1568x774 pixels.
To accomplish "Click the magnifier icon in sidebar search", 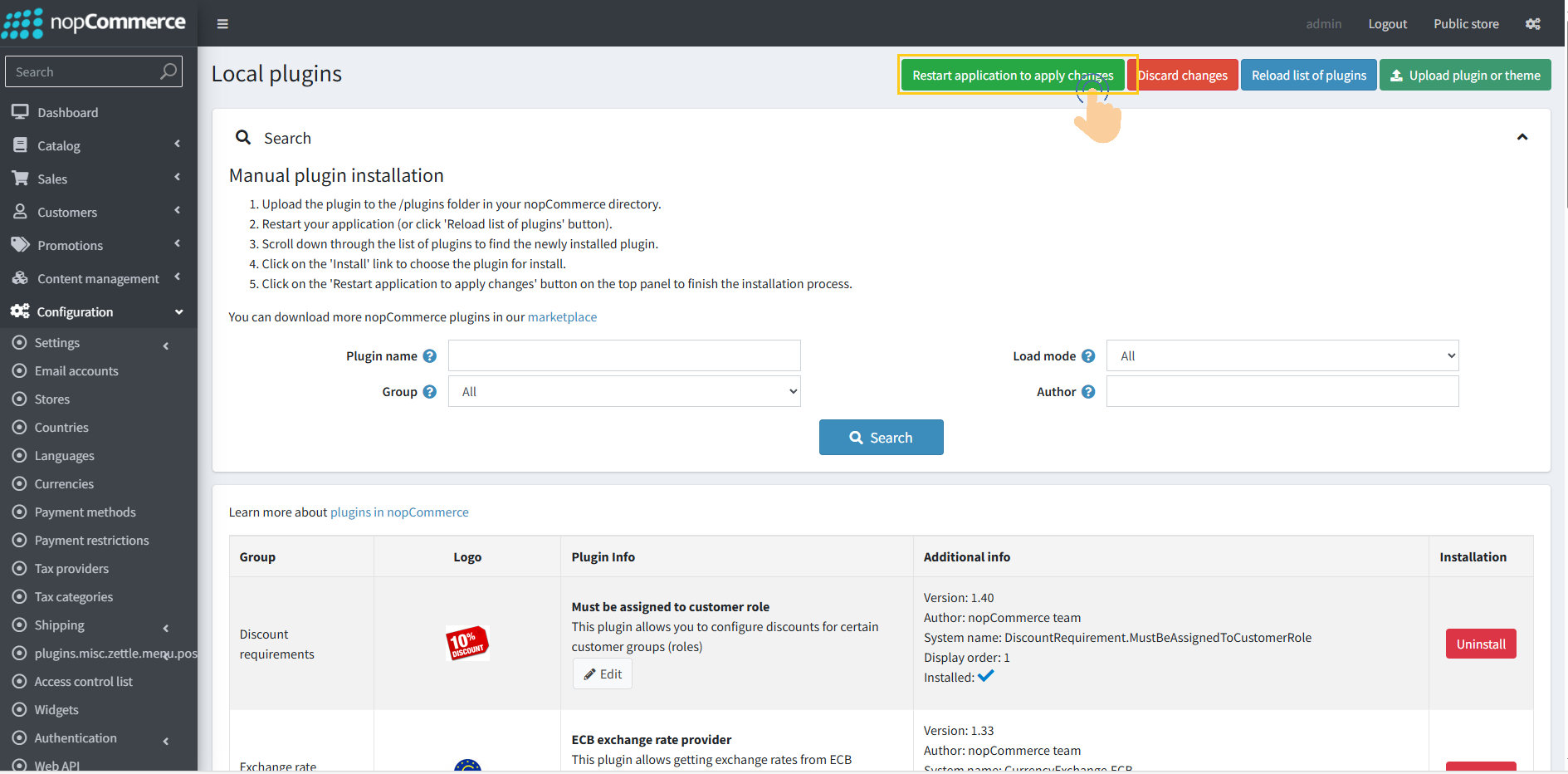I will [169, 72].
